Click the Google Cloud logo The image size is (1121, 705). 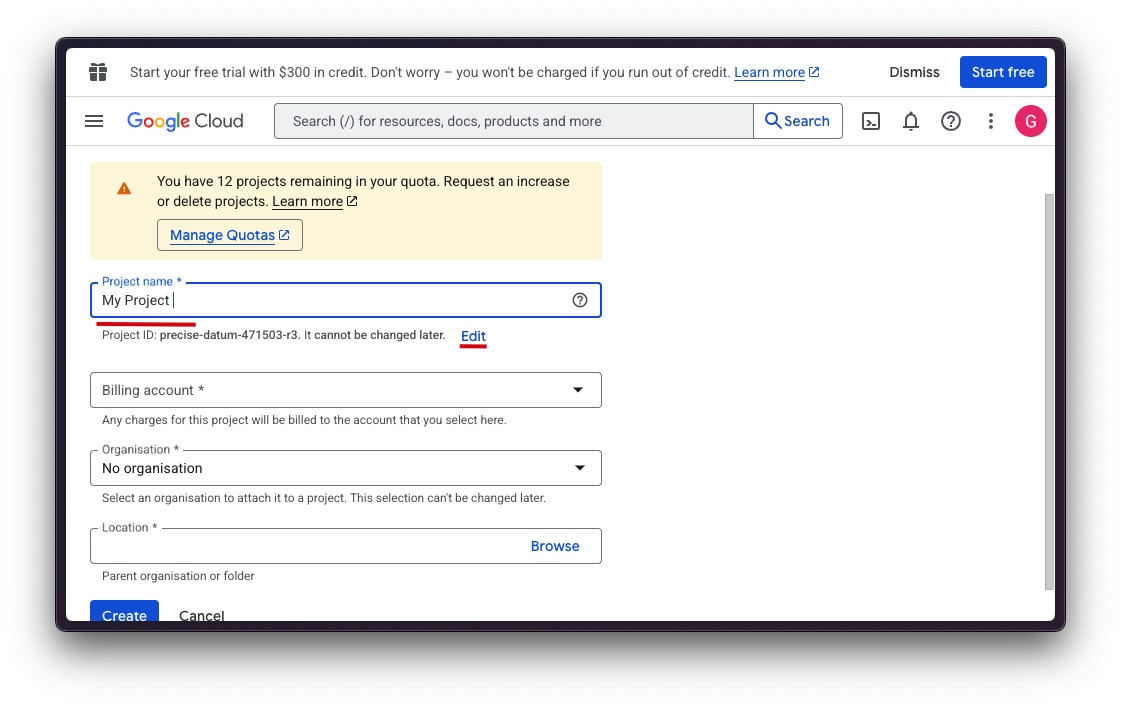point(185,121)
